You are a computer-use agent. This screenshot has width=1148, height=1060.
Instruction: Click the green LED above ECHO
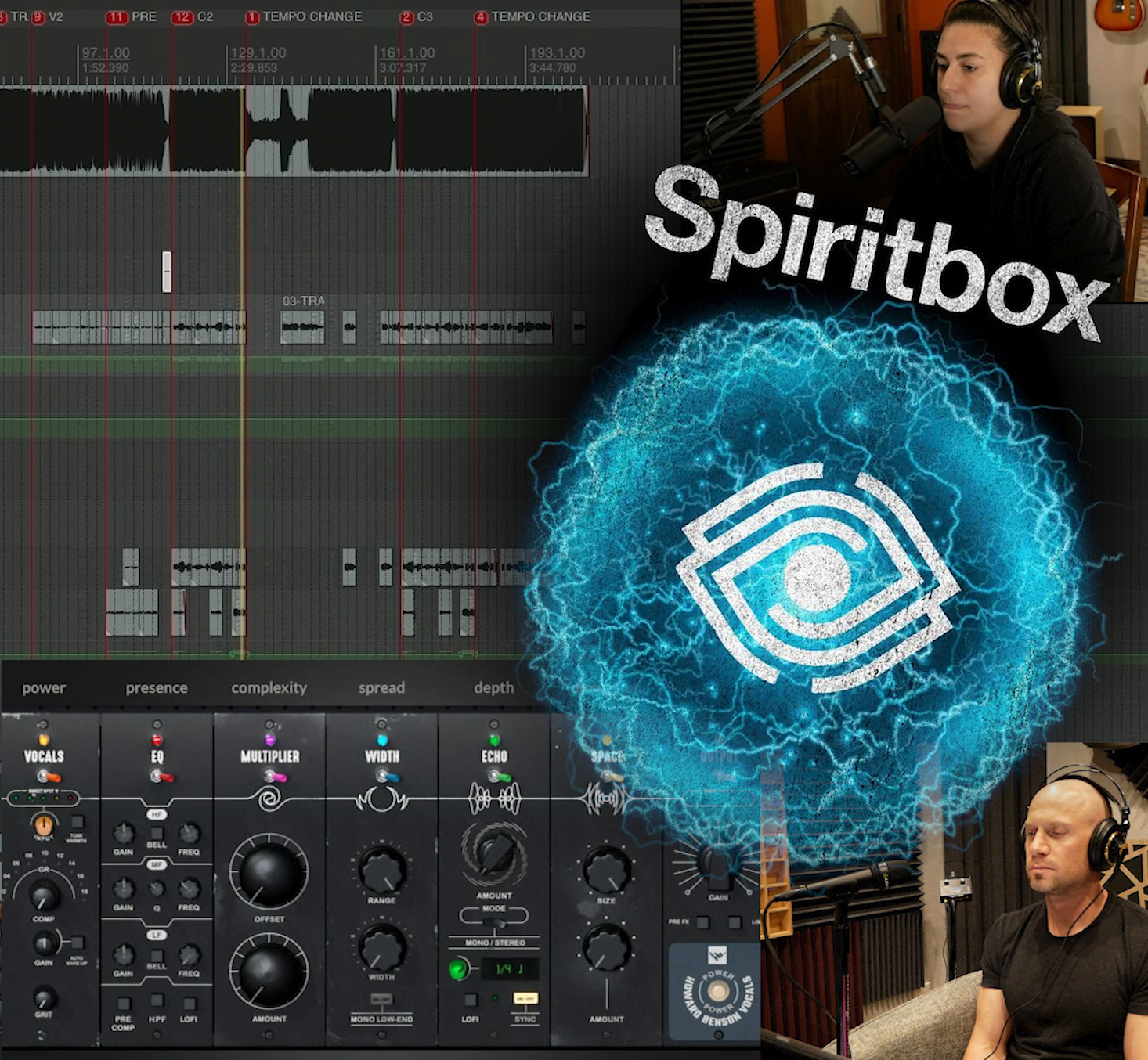click(494, 740)
